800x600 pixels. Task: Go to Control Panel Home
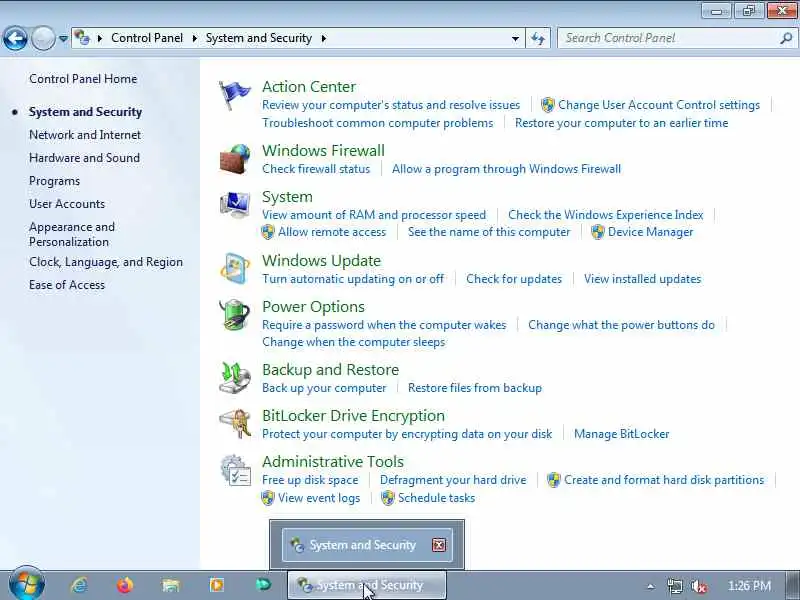(83, 79)
